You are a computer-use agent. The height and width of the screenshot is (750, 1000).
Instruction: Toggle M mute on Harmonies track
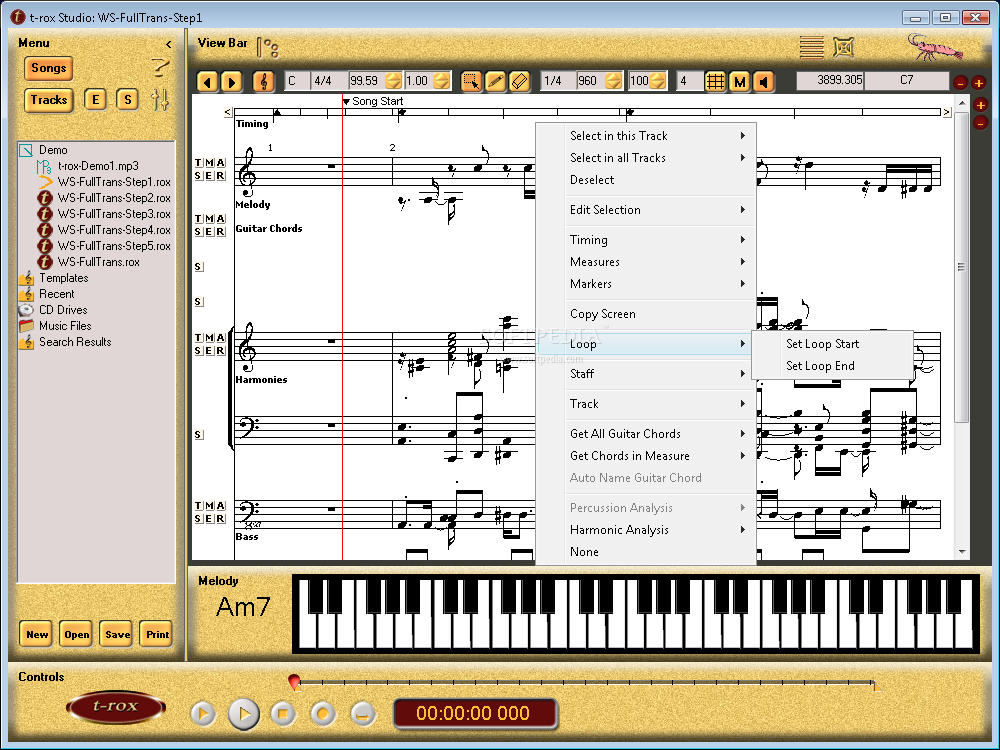(x=209, y=338)
